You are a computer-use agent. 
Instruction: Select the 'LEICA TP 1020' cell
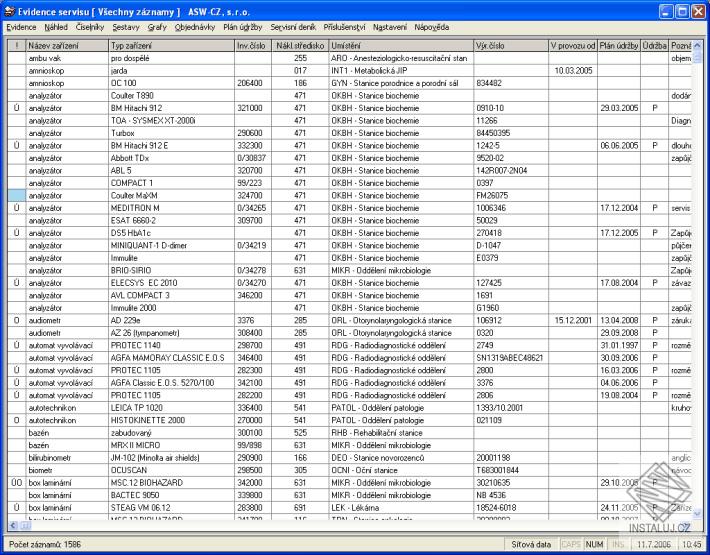(x=172, y=408)
